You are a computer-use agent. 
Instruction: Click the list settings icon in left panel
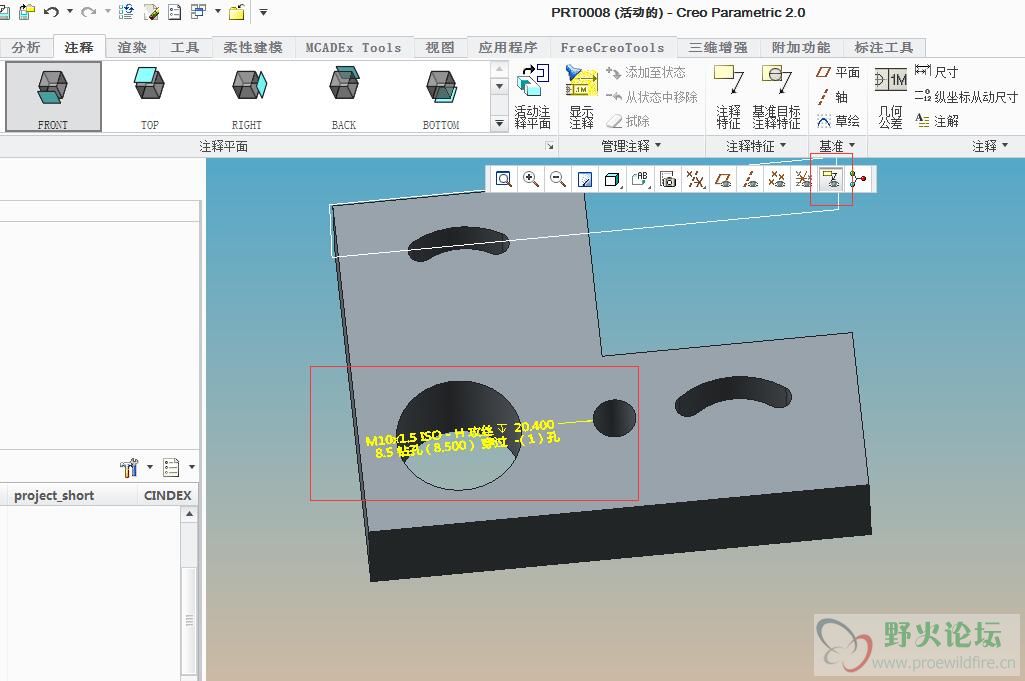(x=171, y=467)
